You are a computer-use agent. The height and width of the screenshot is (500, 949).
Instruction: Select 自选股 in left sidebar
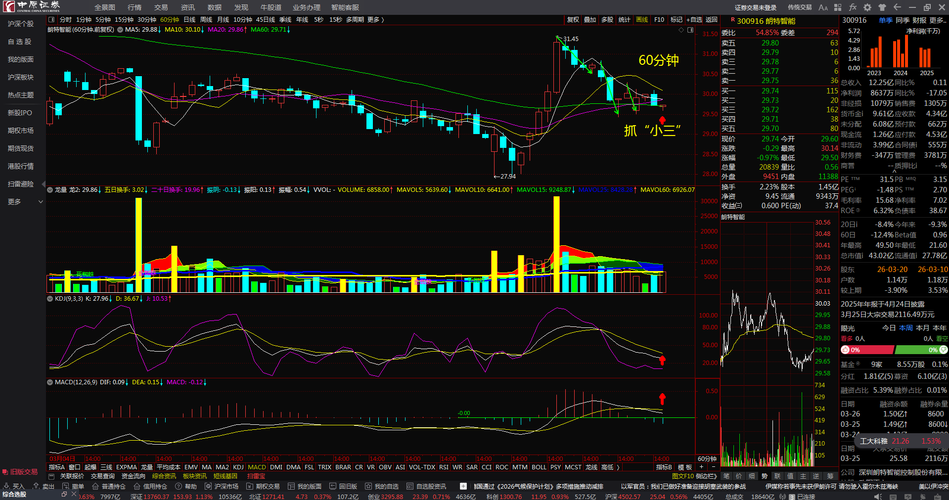tap(20, 42)
